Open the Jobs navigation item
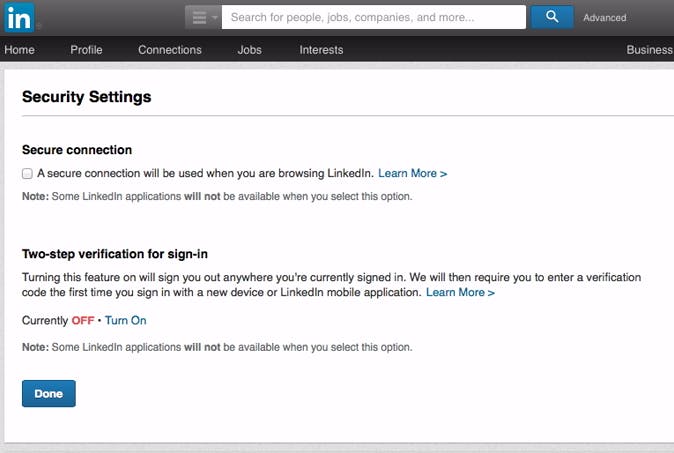The height and width of the screenshot is (453, 674). (x=250, y=50)
